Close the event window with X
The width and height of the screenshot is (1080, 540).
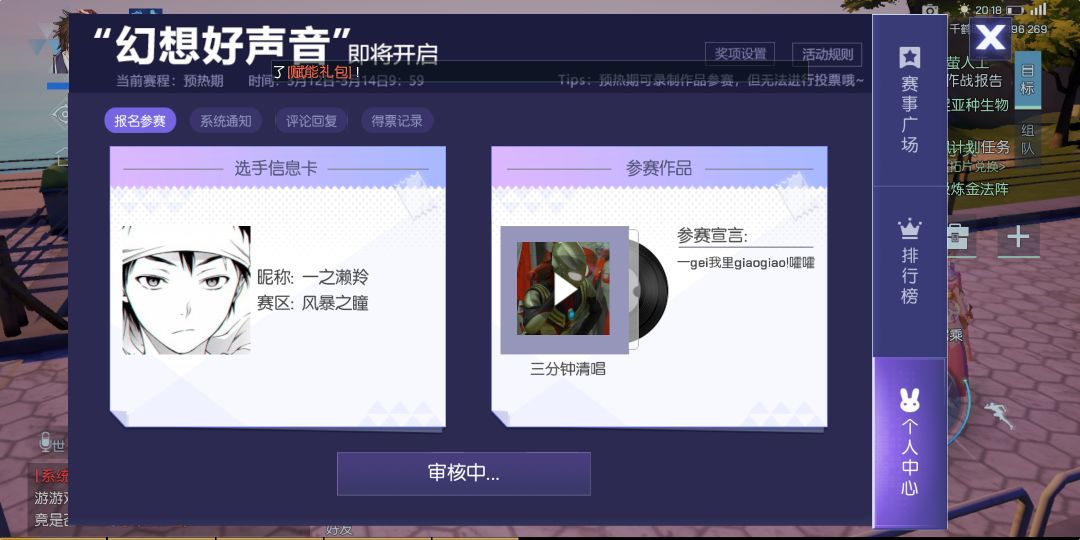click(x=990, y=38)
